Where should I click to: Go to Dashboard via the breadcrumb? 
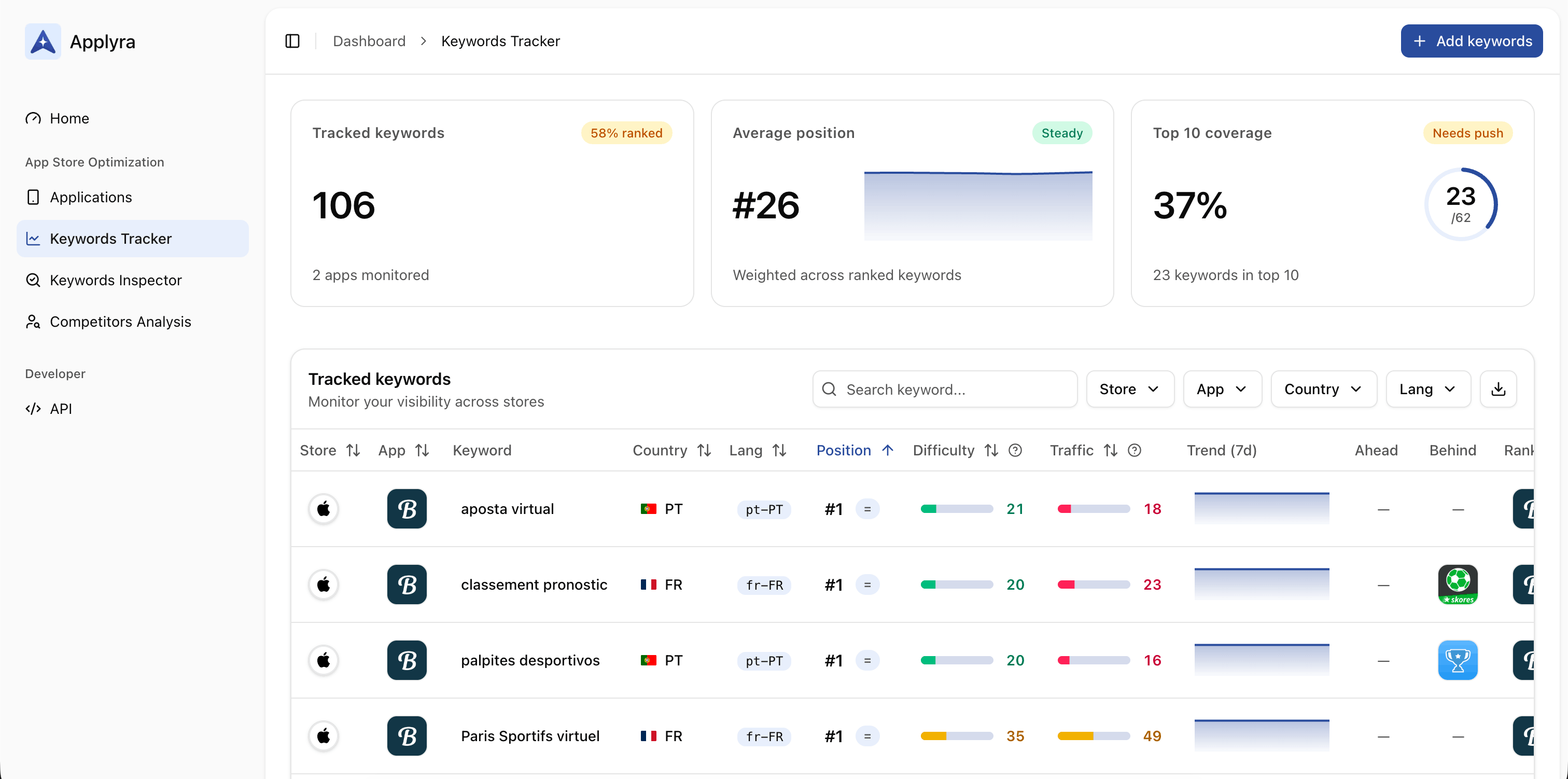coord(370,41)
